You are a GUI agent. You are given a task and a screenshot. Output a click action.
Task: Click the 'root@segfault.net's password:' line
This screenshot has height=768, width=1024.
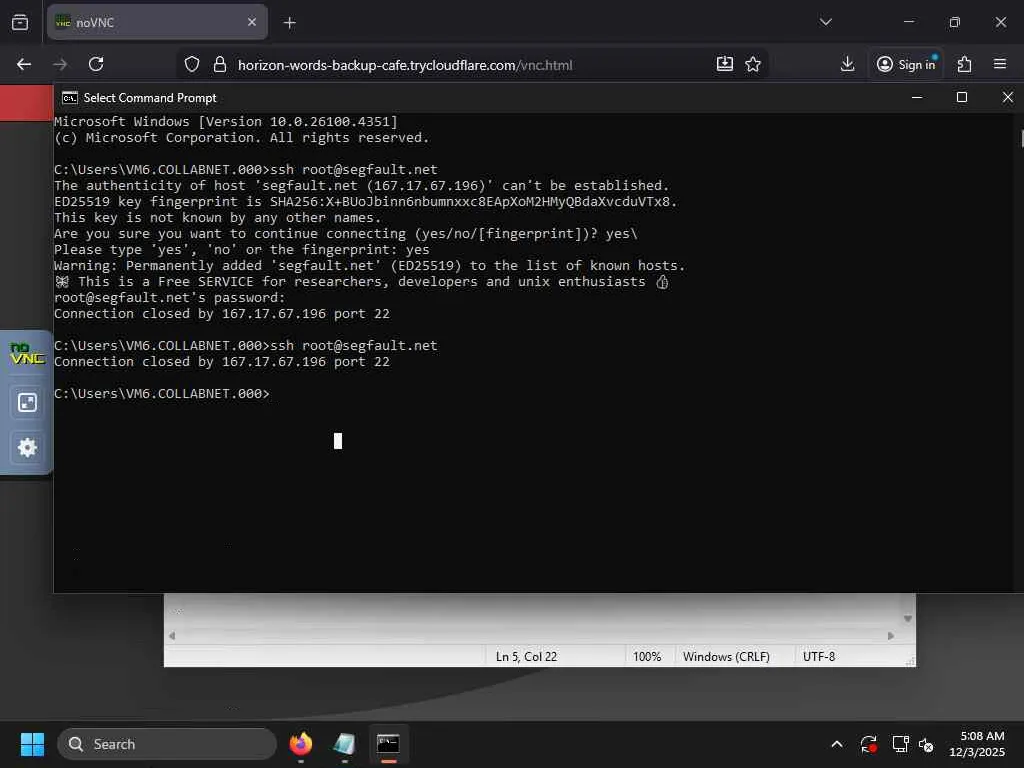[x=170, y=298]
